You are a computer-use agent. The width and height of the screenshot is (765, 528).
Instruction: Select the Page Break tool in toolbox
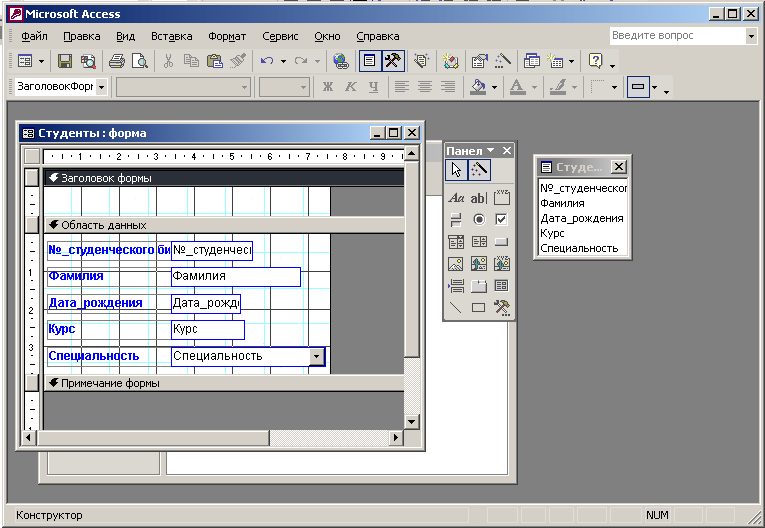click(x=456, y=285)
